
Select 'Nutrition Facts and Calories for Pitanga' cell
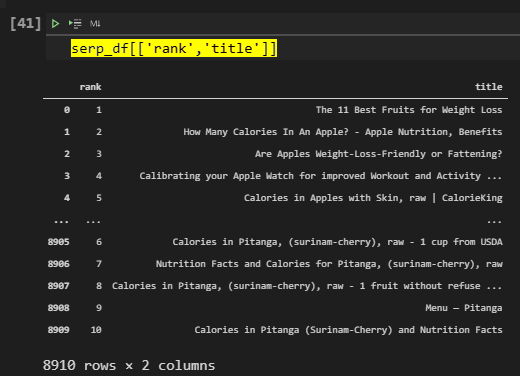[329, 264]
